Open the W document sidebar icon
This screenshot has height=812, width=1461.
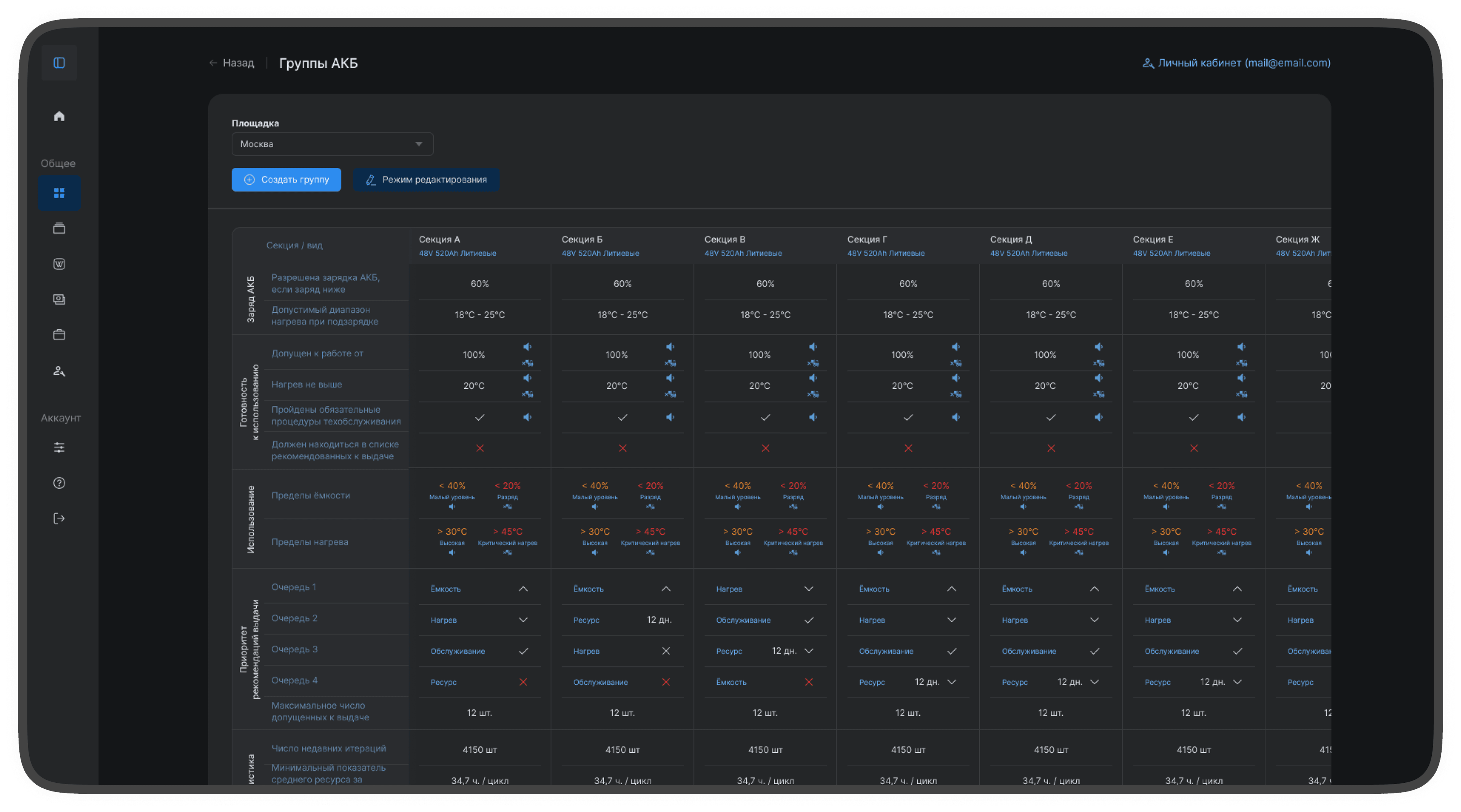pyautogui.click(x=59, y=264)
